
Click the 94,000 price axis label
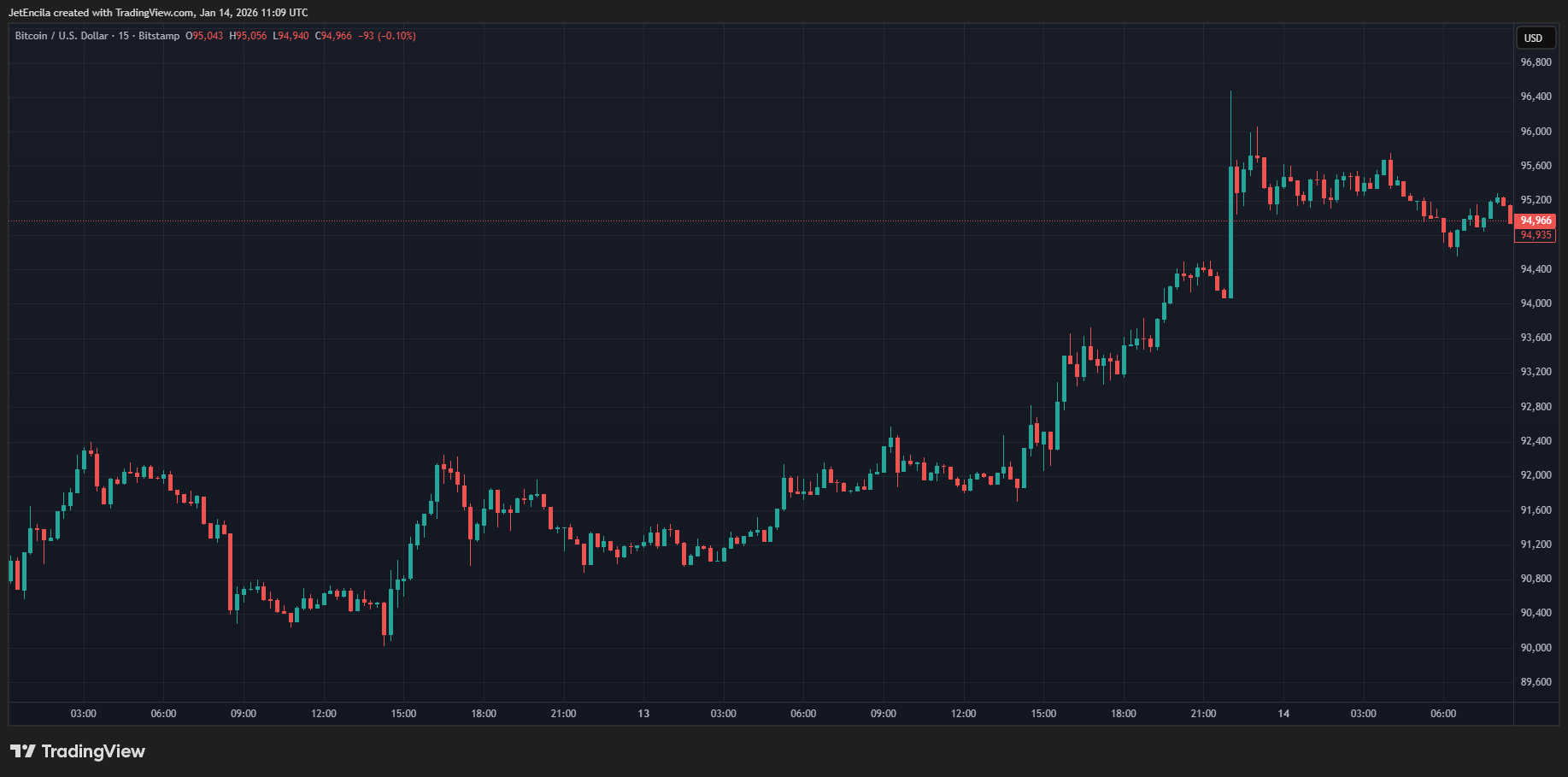pos(1536,303)
